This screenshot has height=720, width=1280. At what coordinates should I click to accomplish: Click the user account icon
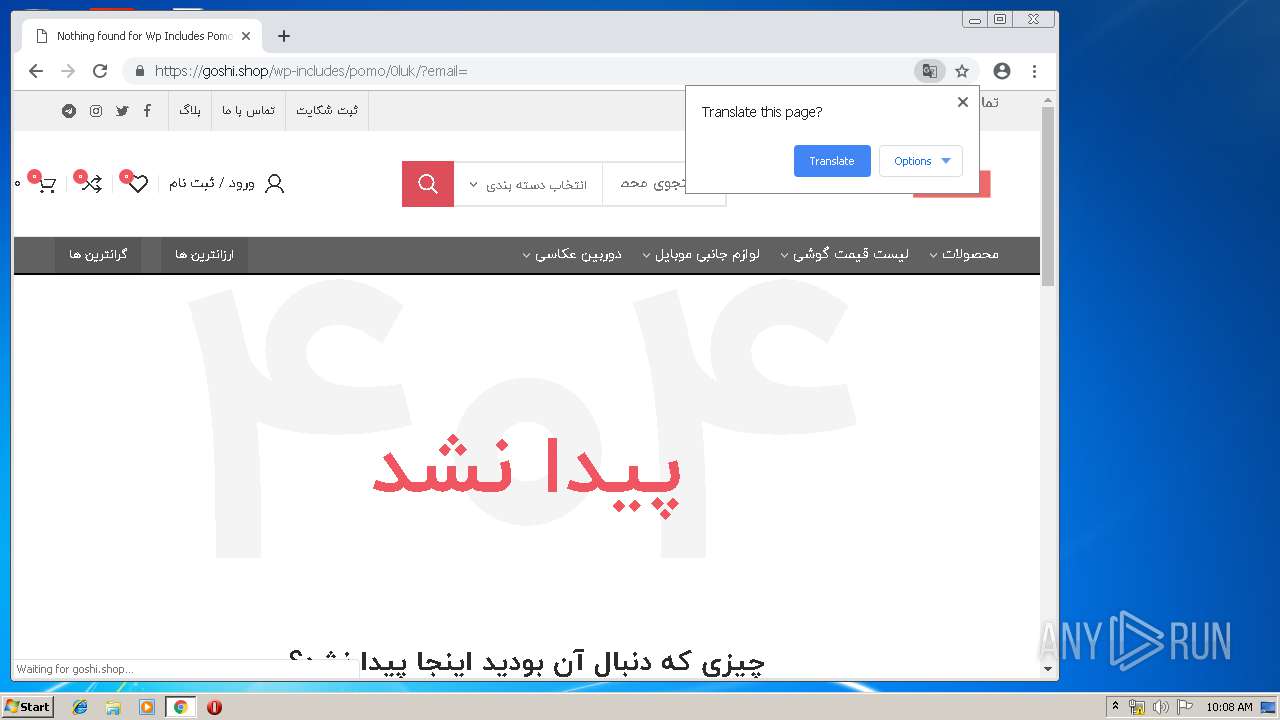274,184
